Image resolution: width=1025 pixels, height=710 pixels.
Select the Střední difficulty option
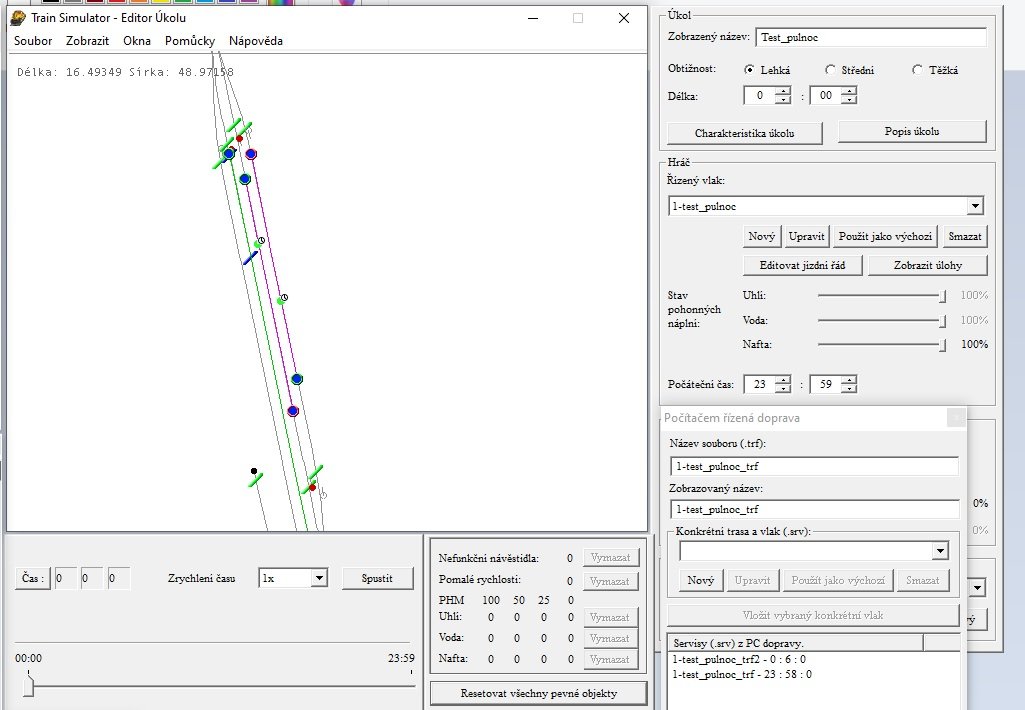(x=830, y=70)
